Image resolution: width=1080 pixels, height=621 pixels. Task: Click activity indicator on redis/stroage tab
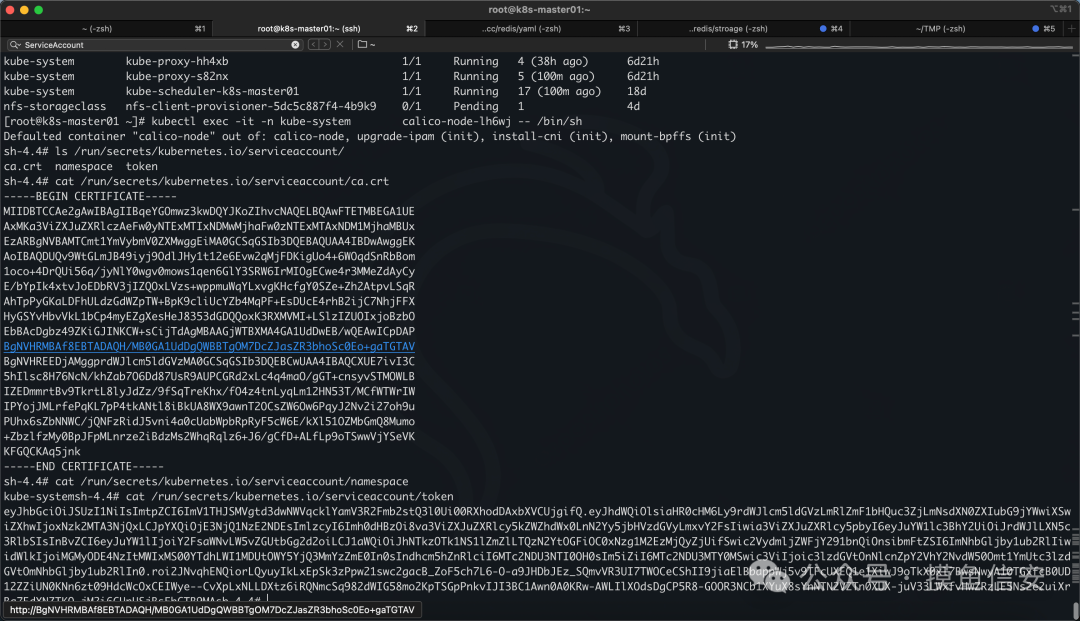(x=823, y=28)
